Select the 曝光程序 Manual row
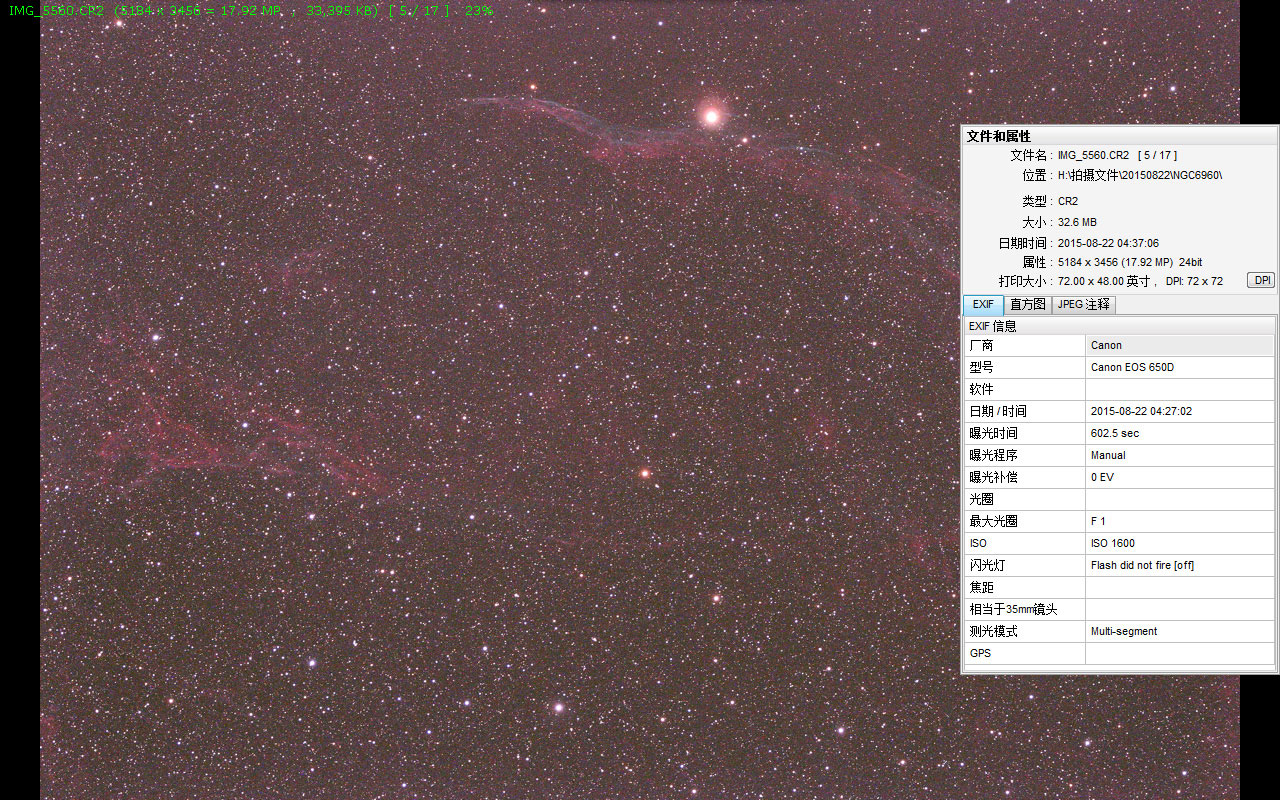Image resolution: width=1280 pixels, height=800 pixels. pos(1118,455)
